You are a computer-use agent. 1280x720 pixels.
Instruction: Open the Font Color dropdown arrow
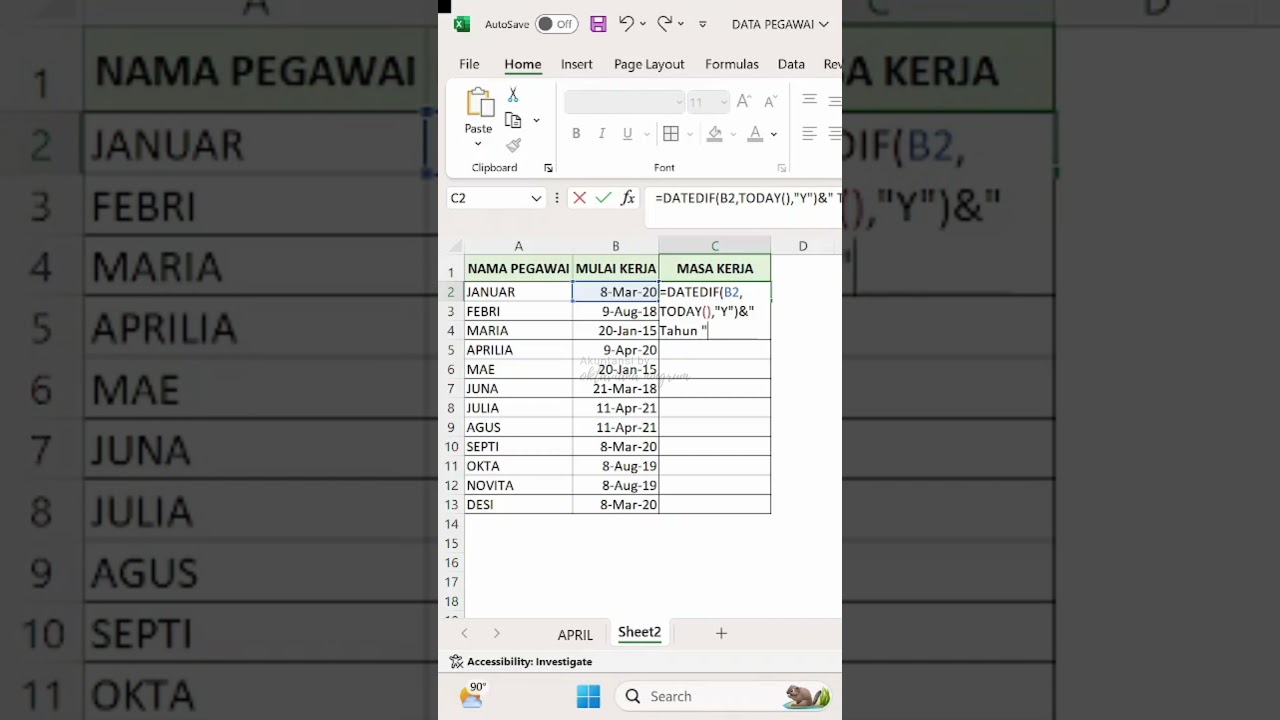point(774,134)
